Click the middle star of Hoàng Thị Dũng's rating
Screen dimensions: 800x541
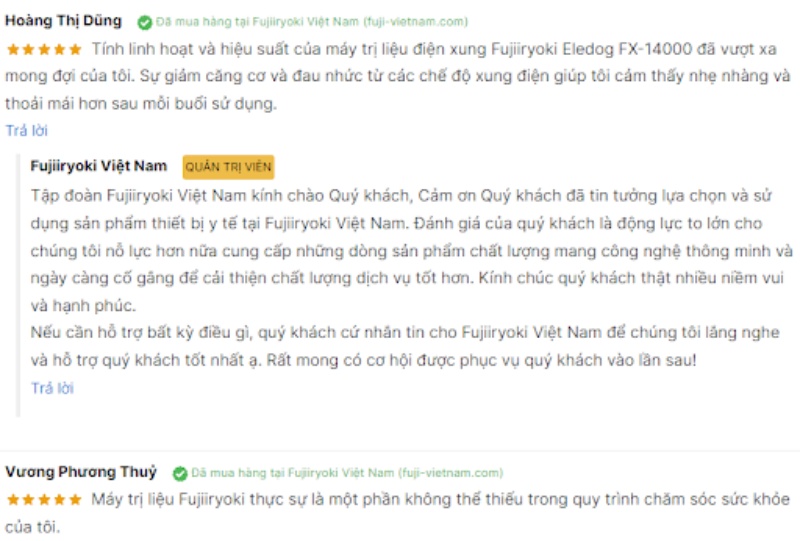44,50
